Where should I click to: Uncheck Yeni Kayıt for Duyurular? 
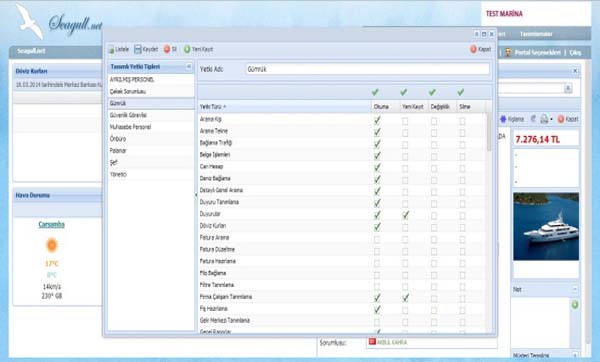click(x=405, y=215)
